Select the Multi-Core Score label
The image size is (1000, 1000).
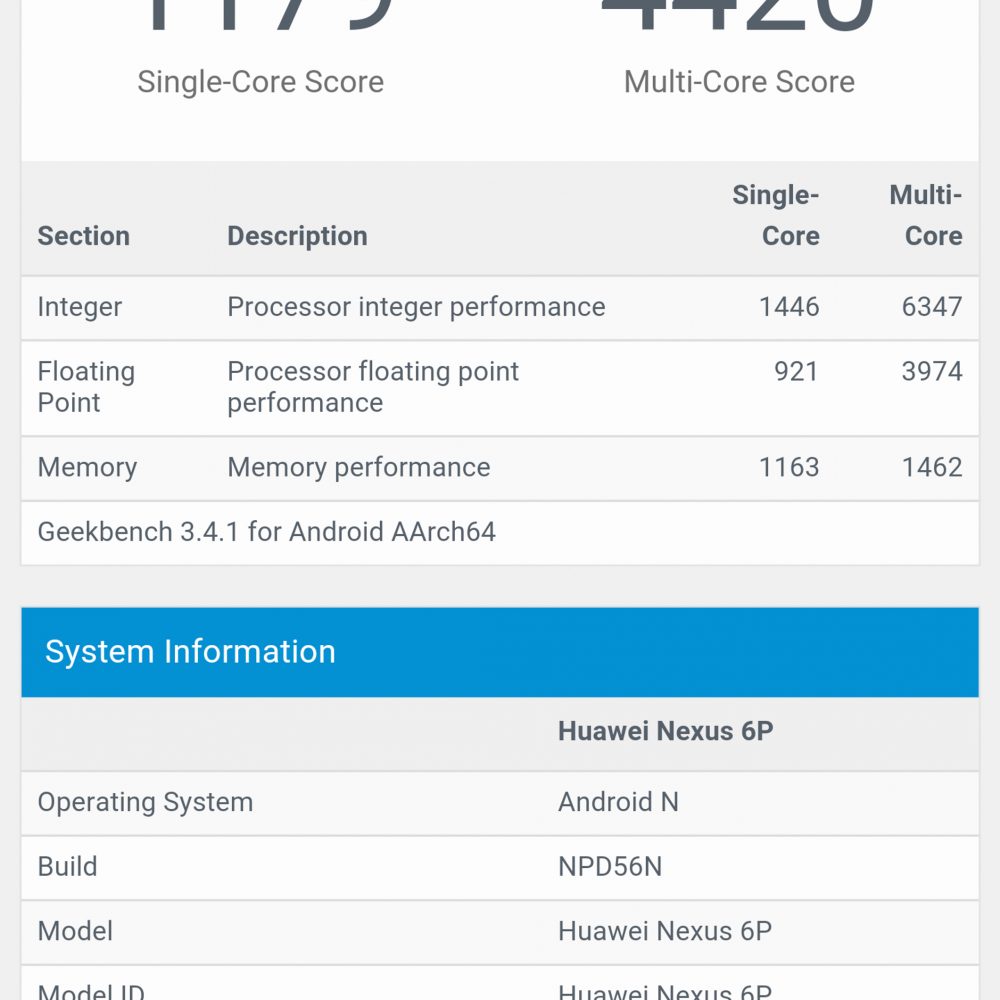[x=739, y=82]
